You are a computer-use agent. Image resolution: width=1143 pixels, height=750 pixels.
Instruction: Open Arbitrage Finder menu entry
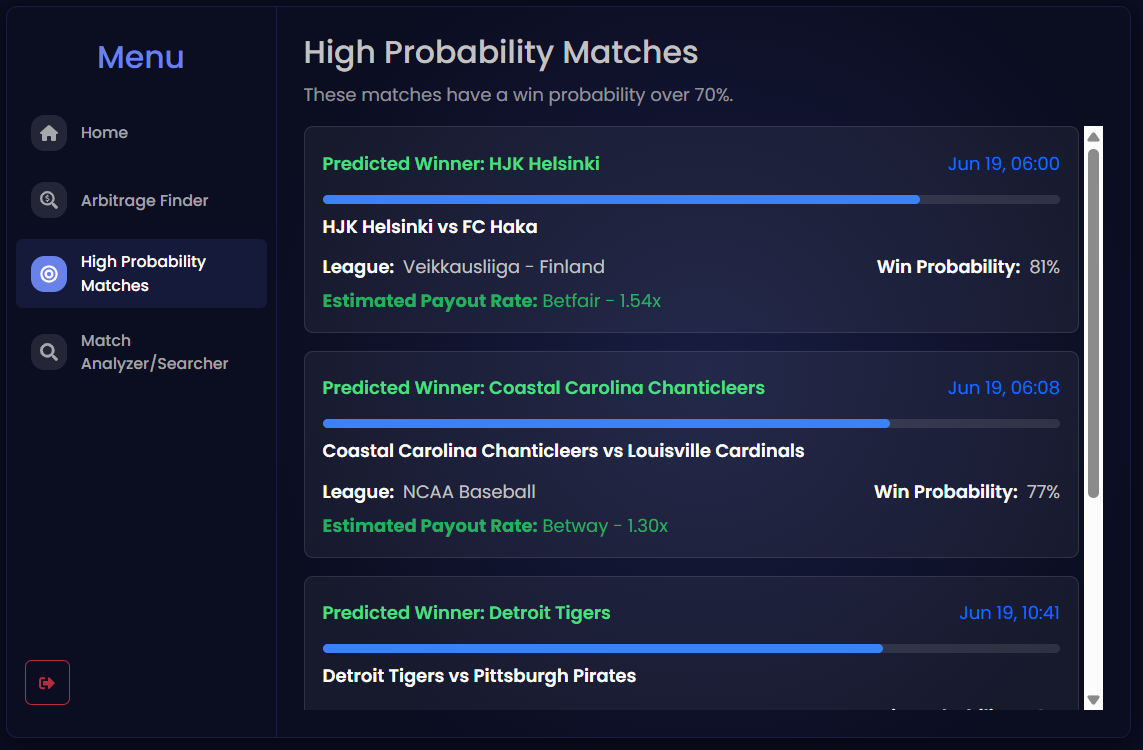tap(141, 200)
